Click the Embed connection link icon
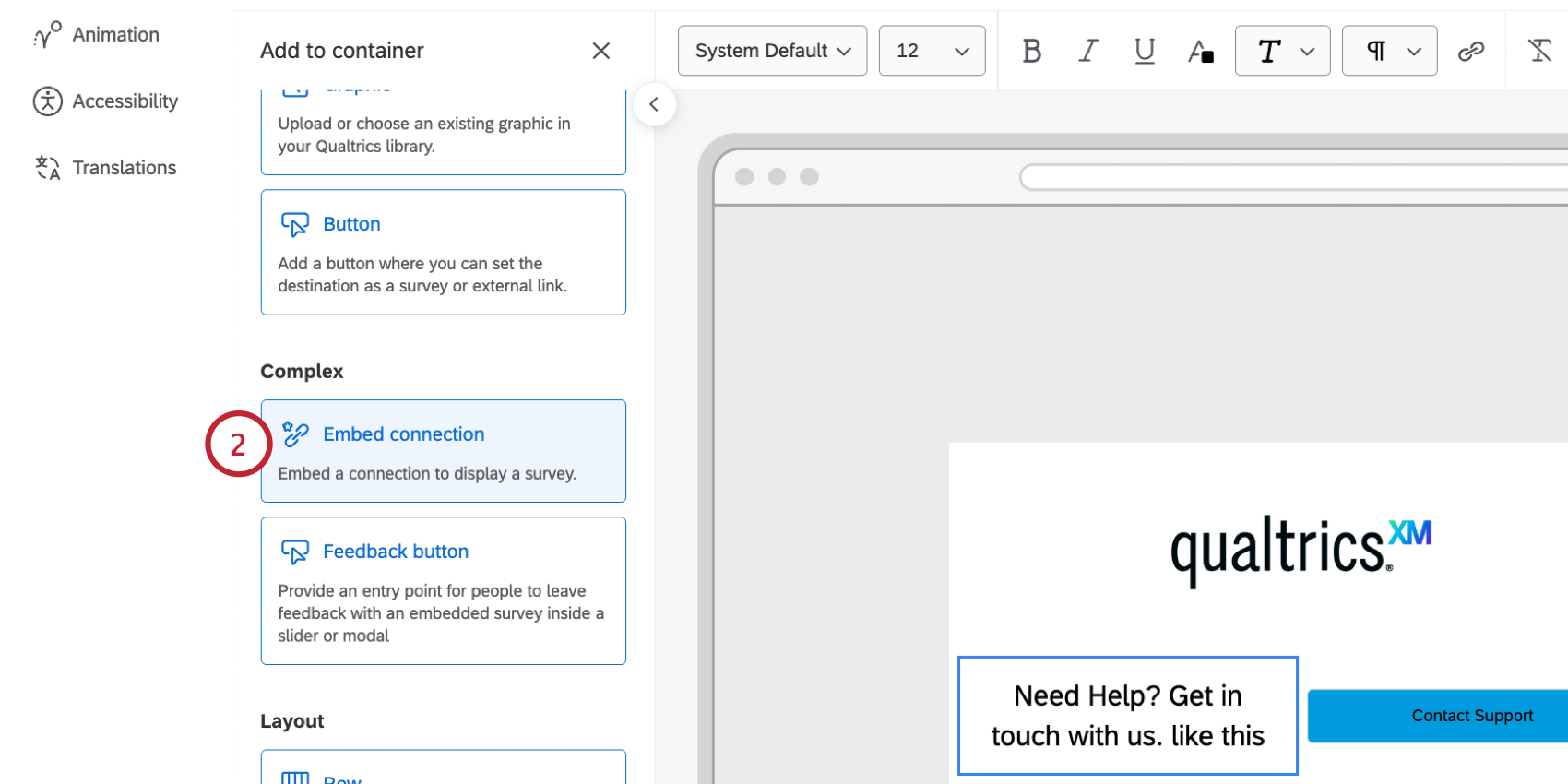Screen dimensions: 1568x784 click(295, 434)
